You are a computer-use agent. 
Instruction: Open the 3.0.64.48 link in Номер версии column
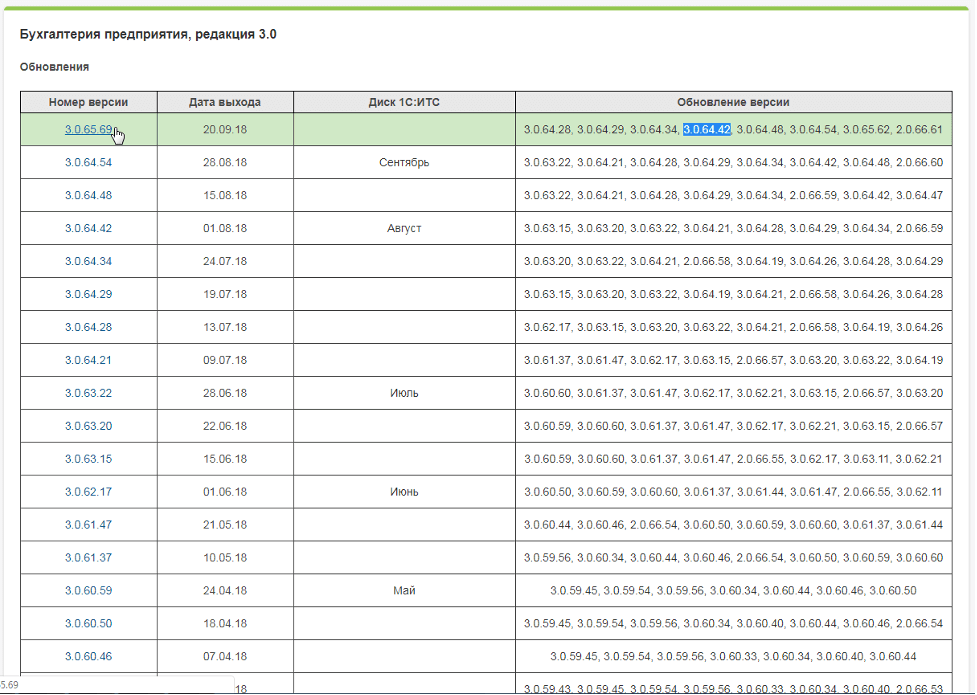(x=88, y=196)
